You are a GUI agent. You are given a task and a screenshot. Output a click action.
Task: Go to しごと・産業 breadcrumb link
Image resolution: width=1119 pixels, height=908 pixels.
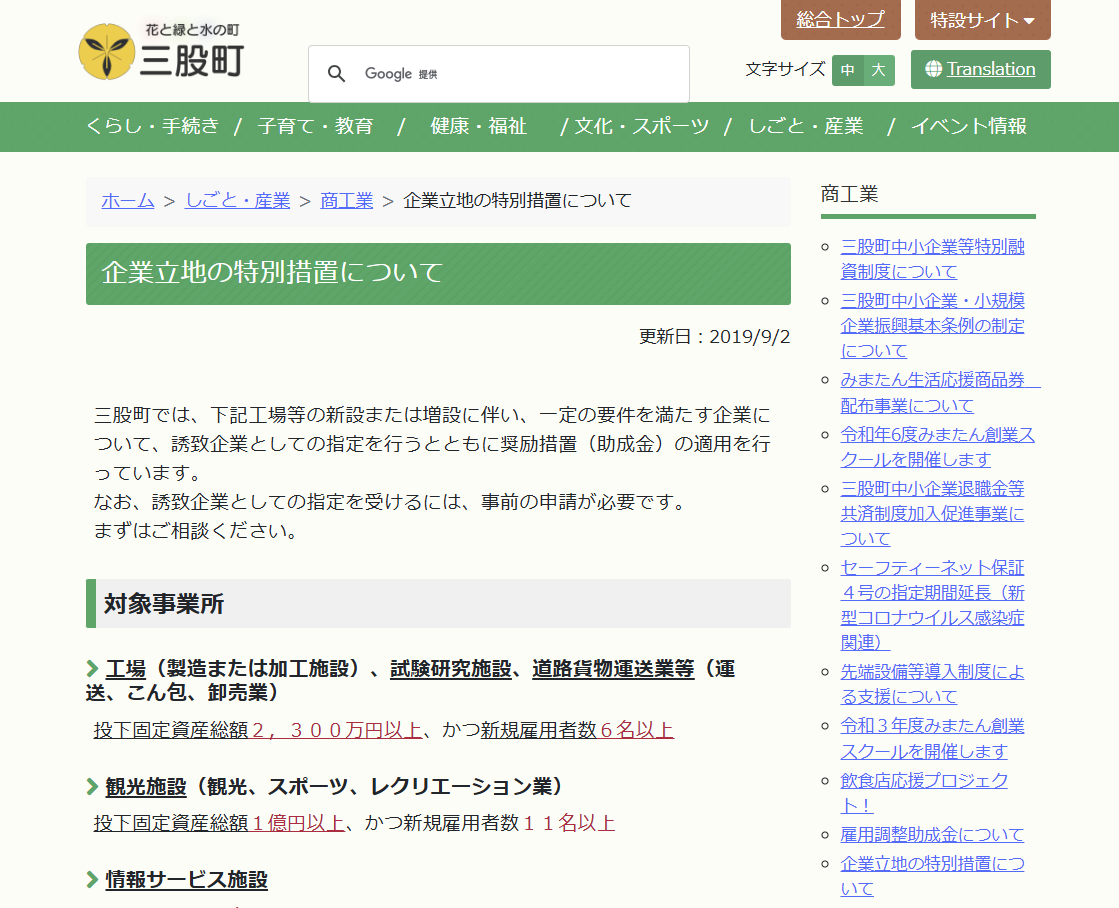pyautogui.click(x=238, y=201)
